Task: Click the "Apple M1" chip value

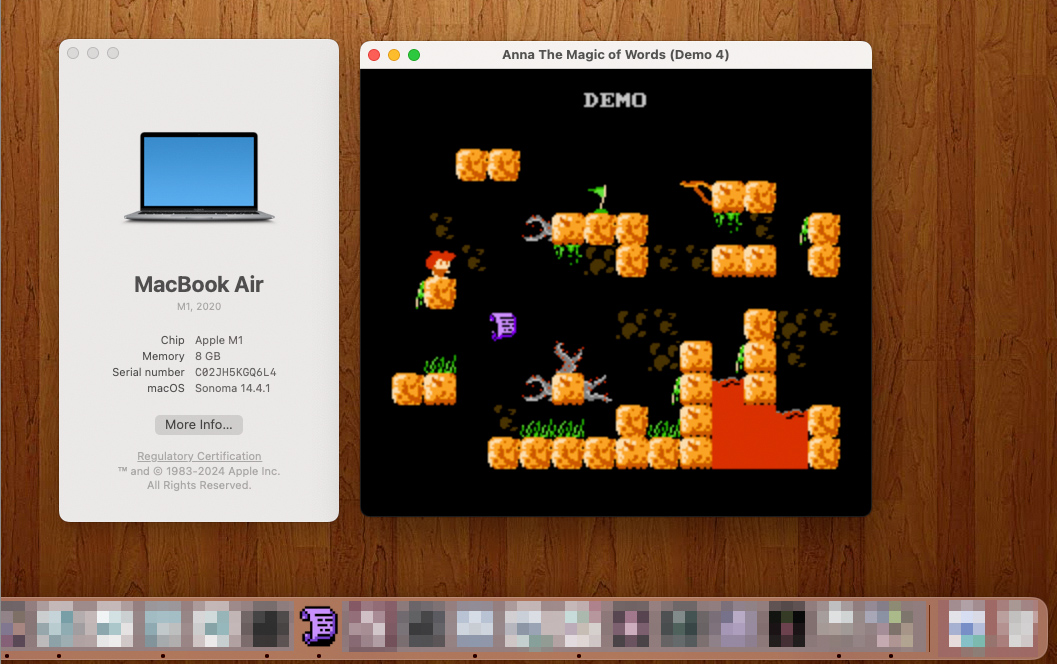Action: coord(219,340)
